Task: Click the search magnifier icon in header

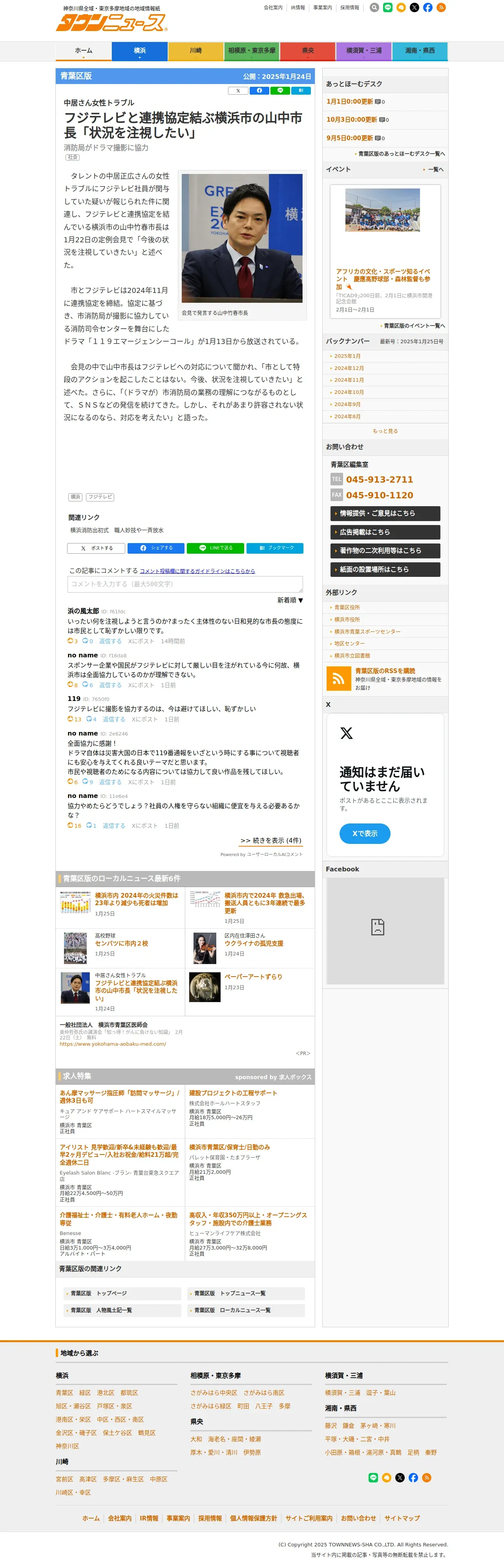Action: coord(374,8)
